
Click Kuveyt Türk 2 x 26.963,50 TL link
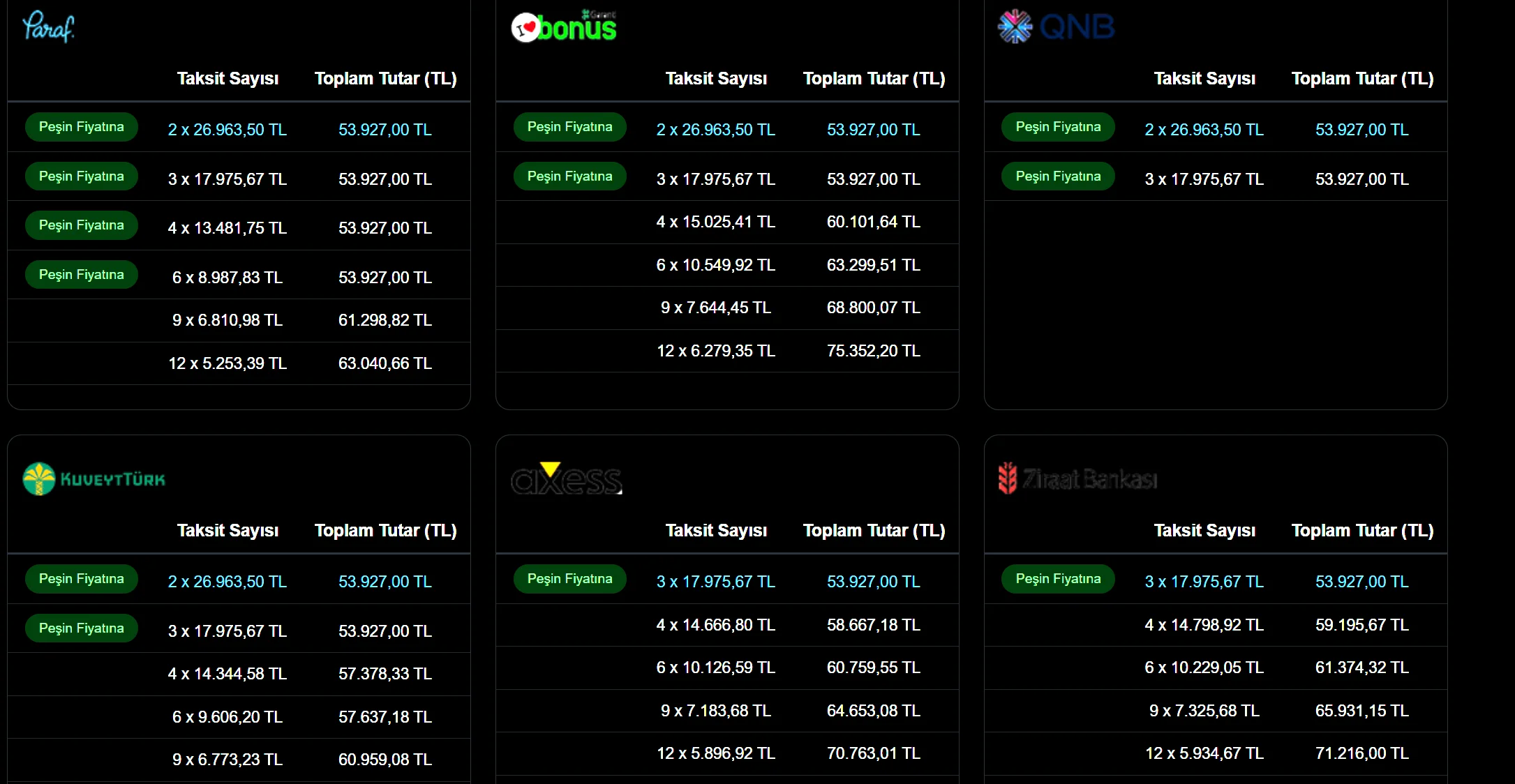click(227, 582)
